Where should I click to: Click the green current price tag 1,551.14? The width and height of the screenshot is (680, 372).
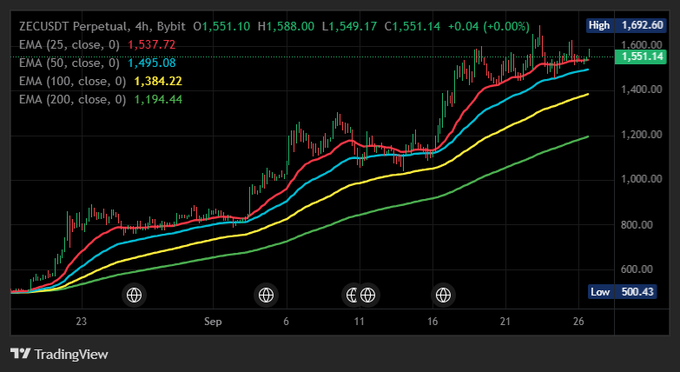pyautogui.click(x=641, y=56)
